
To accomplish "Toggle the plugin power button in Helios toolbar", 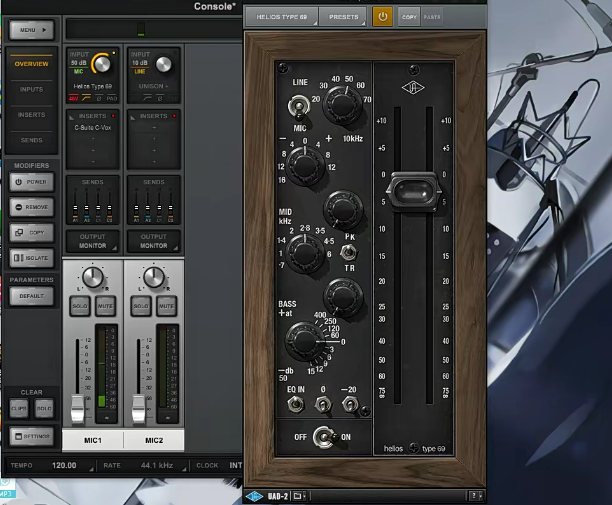I will 382,17.
